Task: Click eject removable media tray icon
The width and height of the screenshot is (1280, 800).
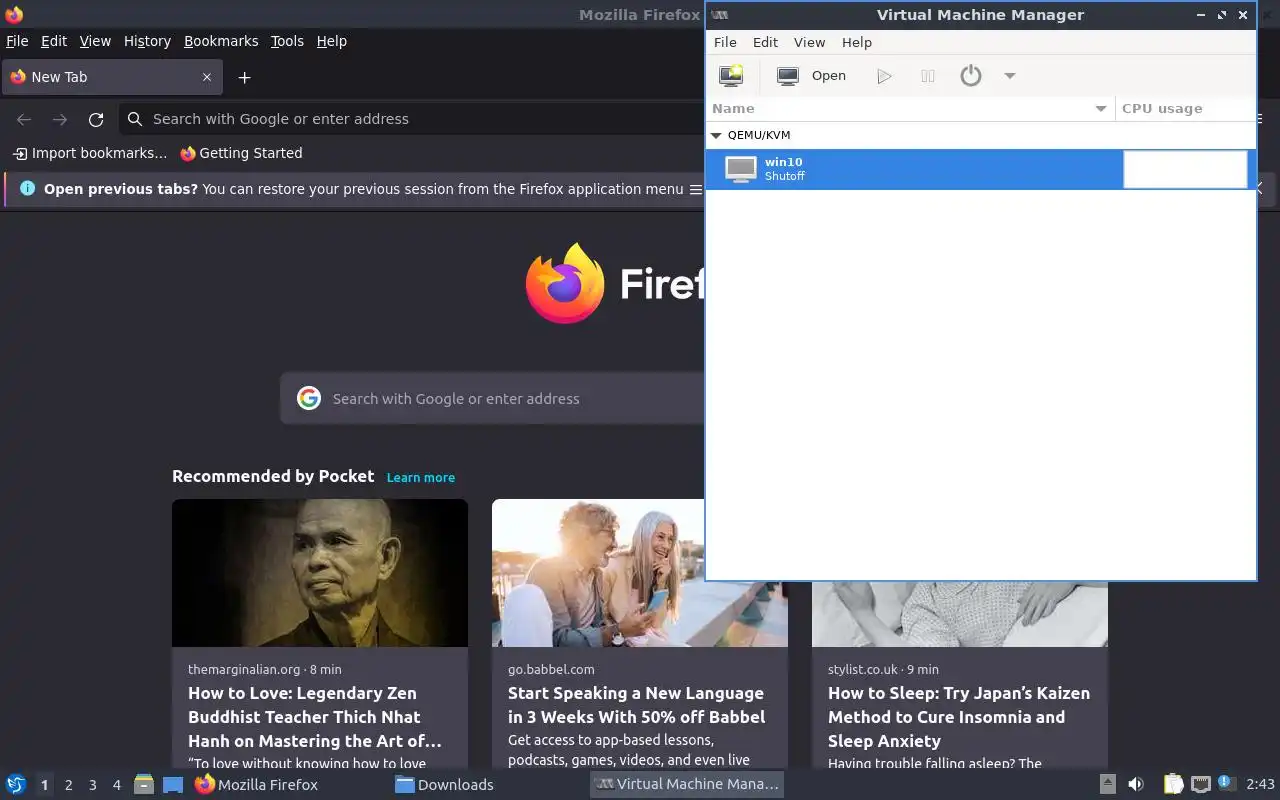Action: [x=1107, y=785]
